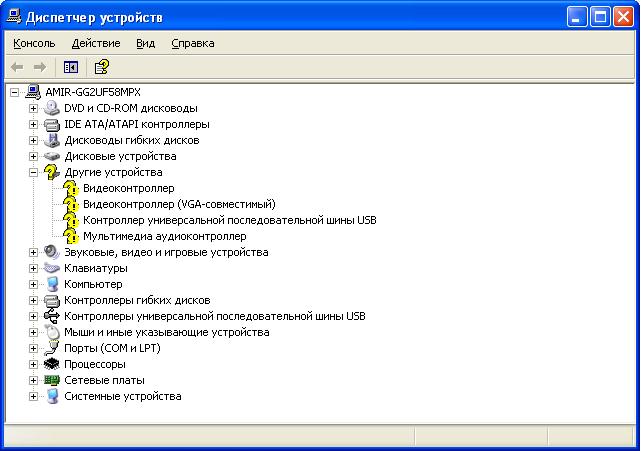Click warning icon beside unknown USB bus controller
This screenshot has height=451, width=644.
(71, 220)
